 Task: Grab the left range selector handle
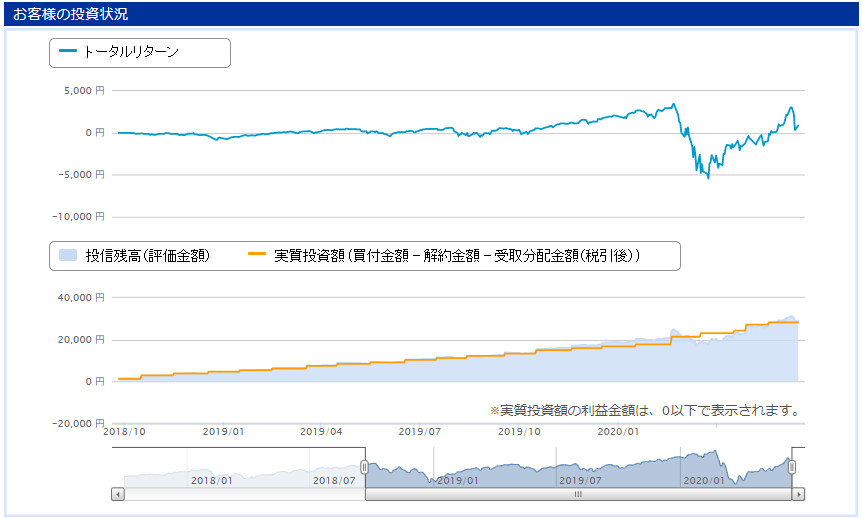(x=364, y=467)
